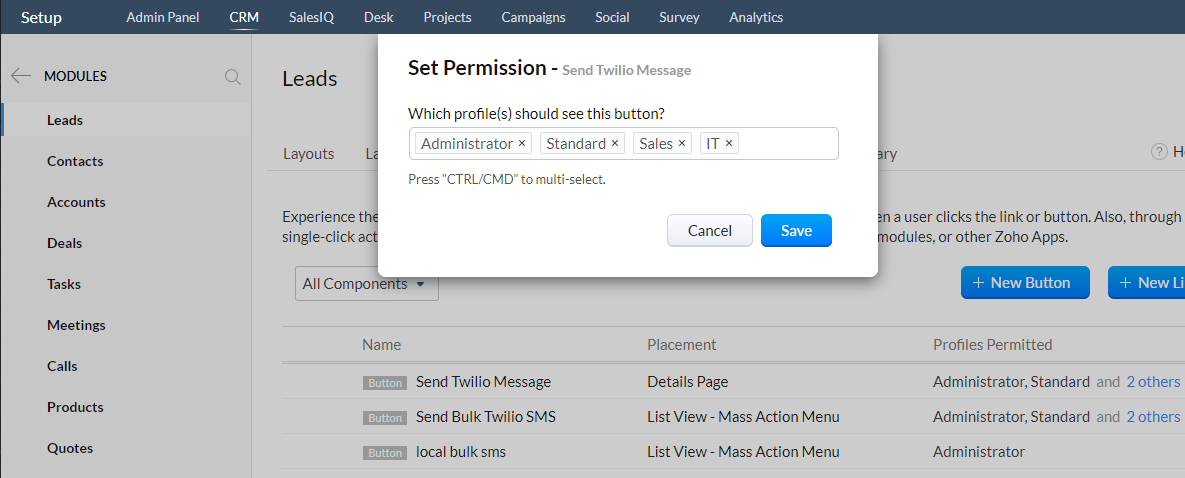
Task: Remove the Standard profile tag
Action: tap(614, 144)
